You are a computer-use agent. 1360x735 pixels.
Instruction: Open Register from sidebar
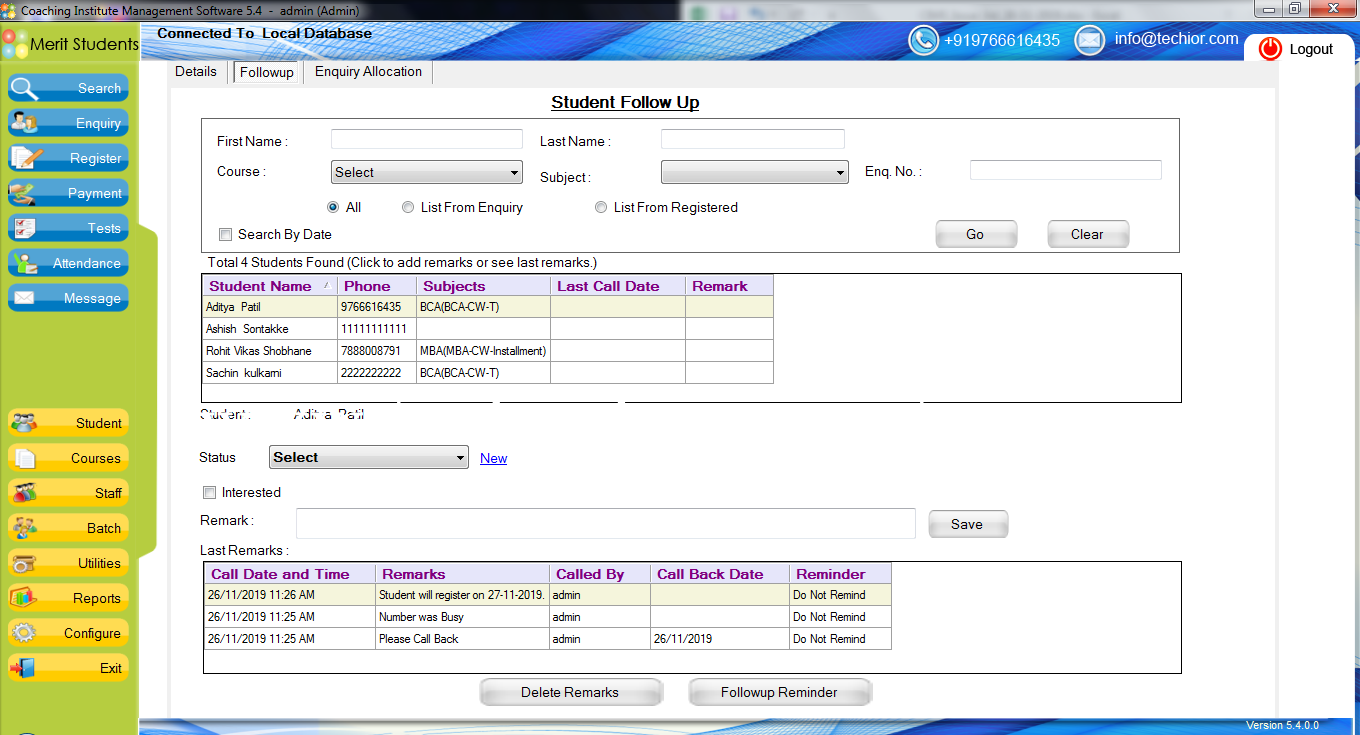click(x=69, y=158)
